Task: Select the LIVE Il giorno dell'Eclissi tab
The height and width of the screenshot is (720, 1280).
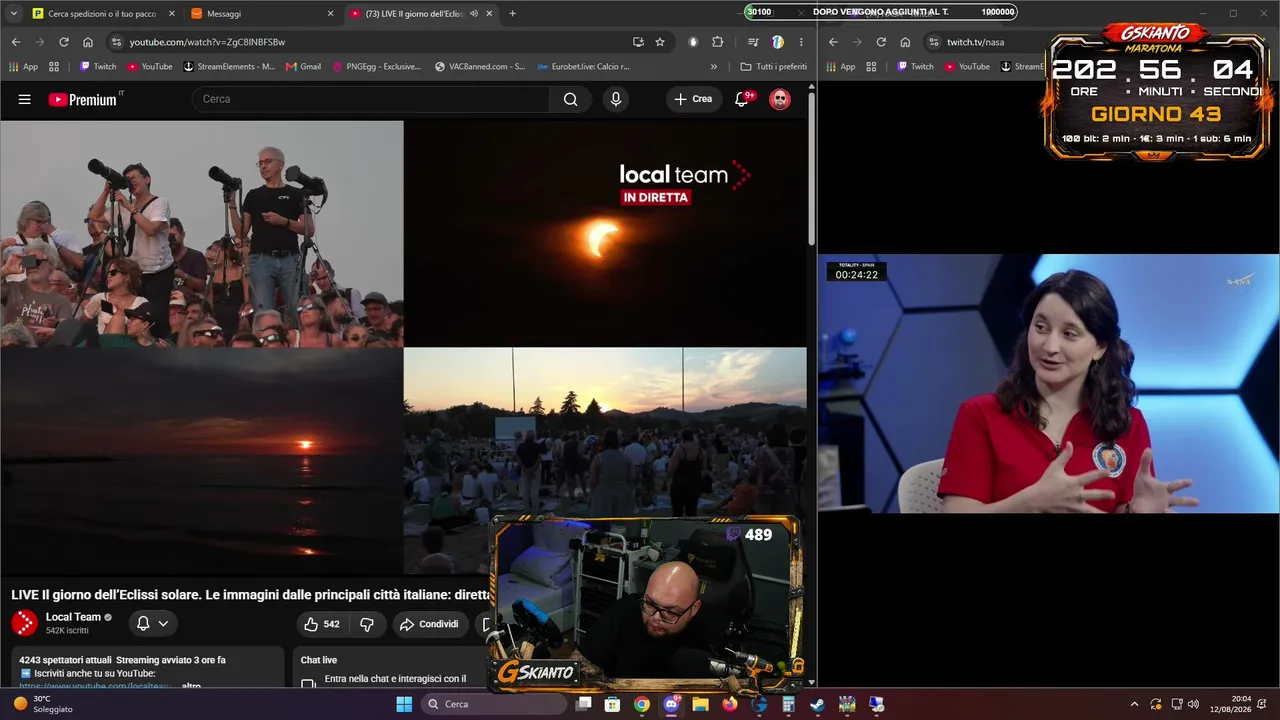Action: (421, 14)
